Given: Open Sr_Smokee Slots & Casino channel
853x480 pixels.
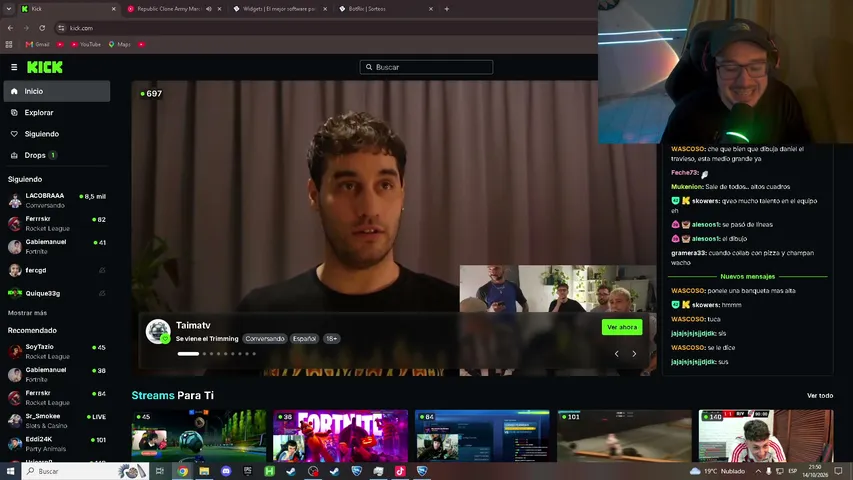Looking at the screenshot, I should click(x=57, y=421).
